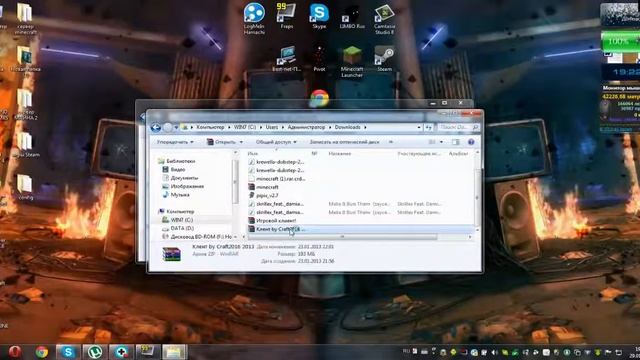Toggle the preview pane button
The width and height of the screenshot is (640, 360).
(x=456, y=142)
